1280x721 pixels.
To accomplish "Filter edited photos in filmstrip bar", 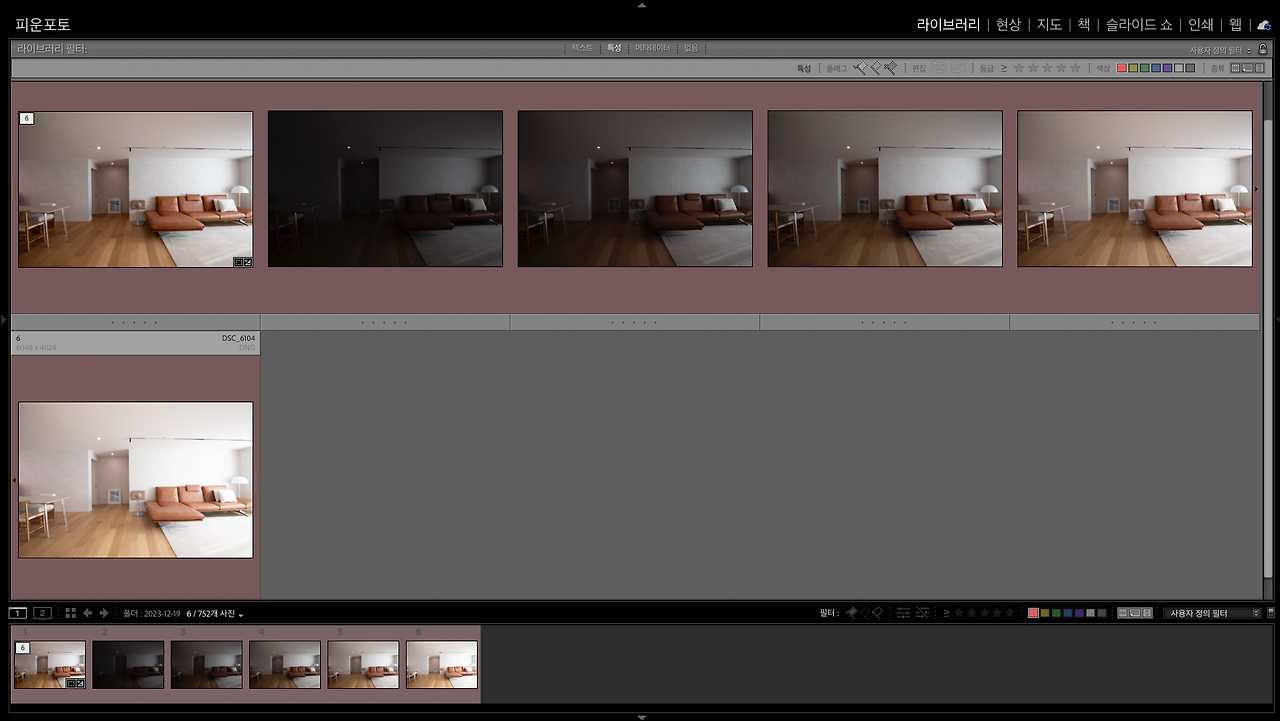I will tap(903, 613).
